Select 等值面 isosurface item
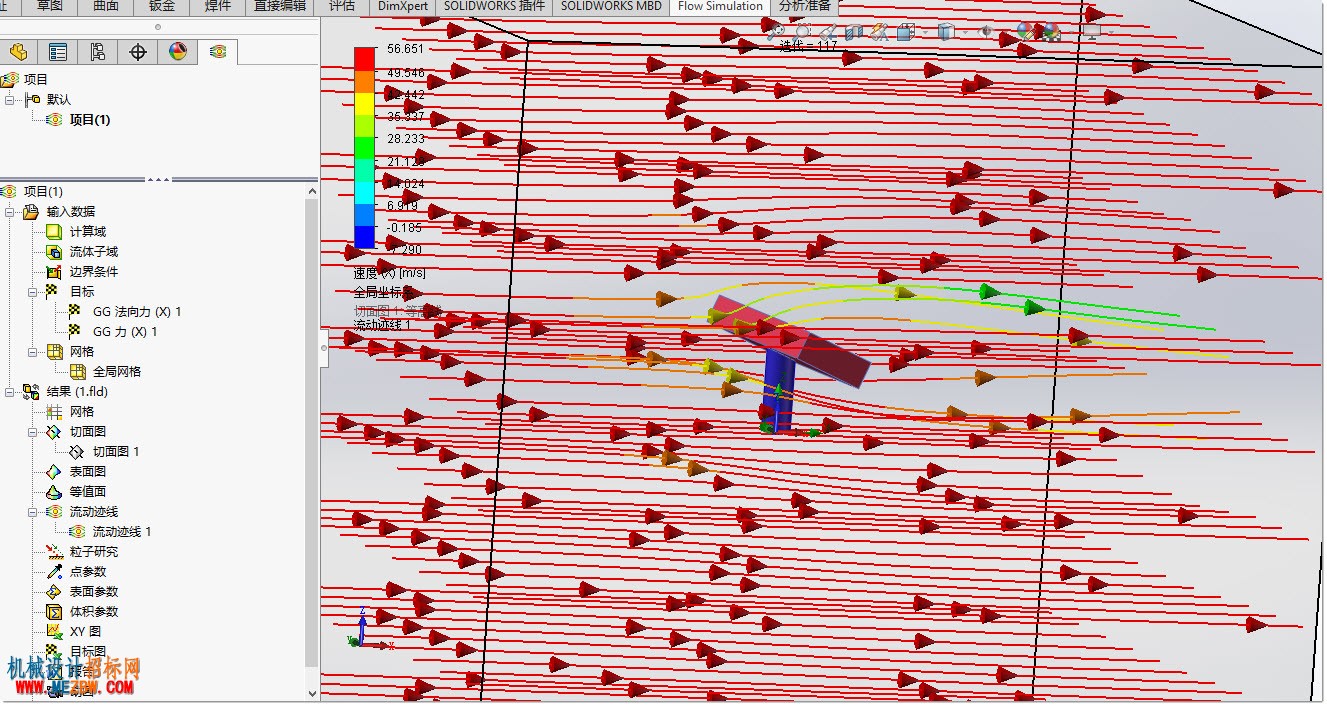 coord(87,492)
